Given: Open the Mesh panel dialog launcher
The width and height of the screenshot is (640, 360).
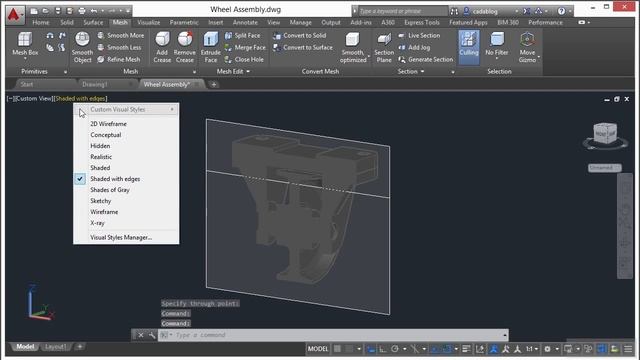Looking at the screenshot, I should click(x=194, y=72).
